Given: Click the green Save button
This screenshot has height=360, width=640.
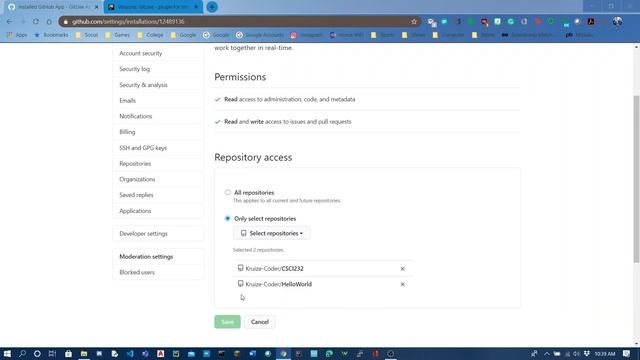Looking at the screenshot, I should [x=227, y=322].
